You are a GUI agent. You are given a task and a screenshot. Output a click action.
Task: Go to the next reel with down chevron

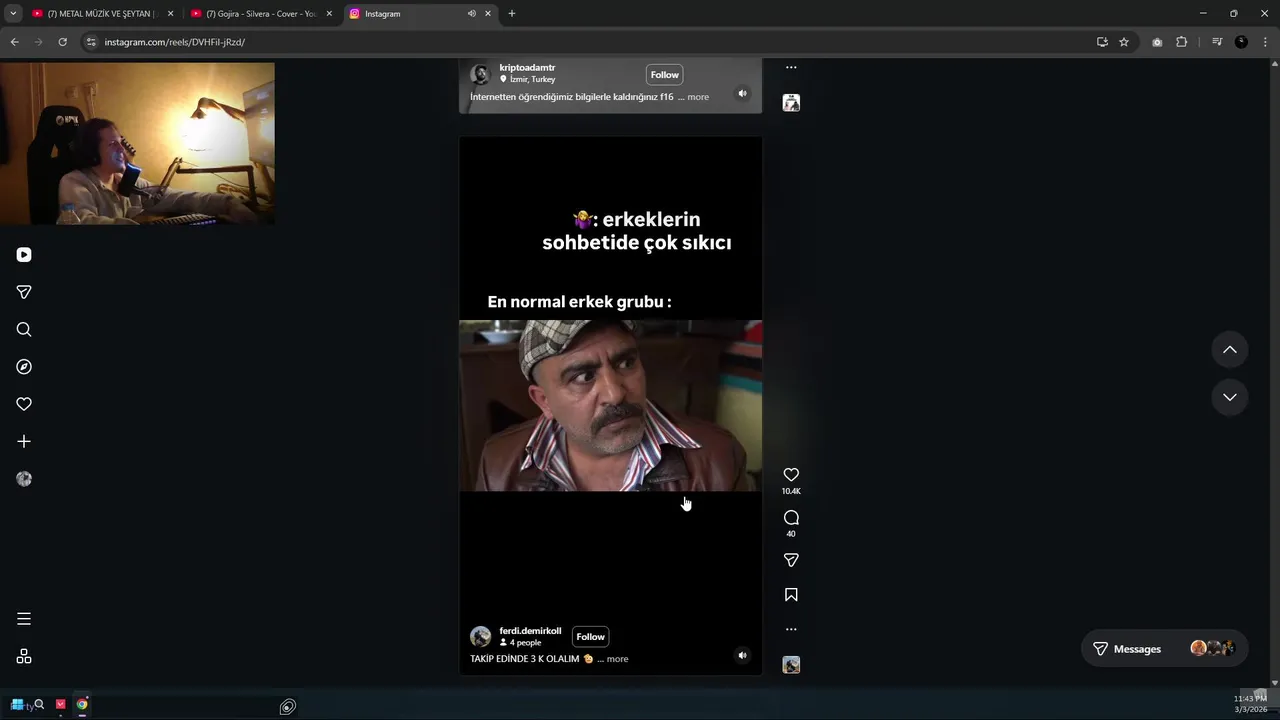tap(1230, 397)
